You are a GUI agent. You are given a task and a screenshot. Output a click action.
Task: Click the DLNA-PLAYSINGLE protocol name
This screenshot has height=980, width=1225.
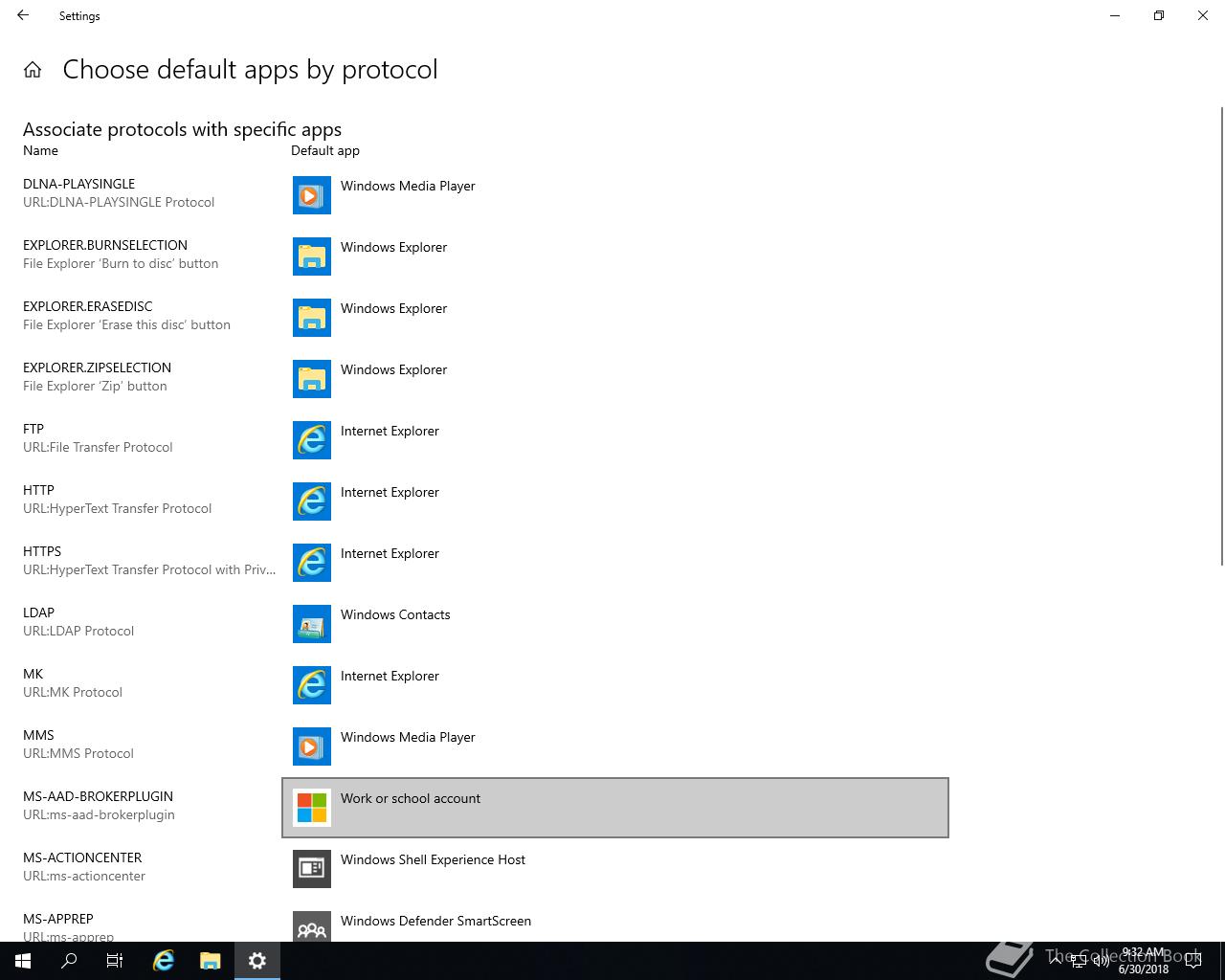[x=78, y=184]
